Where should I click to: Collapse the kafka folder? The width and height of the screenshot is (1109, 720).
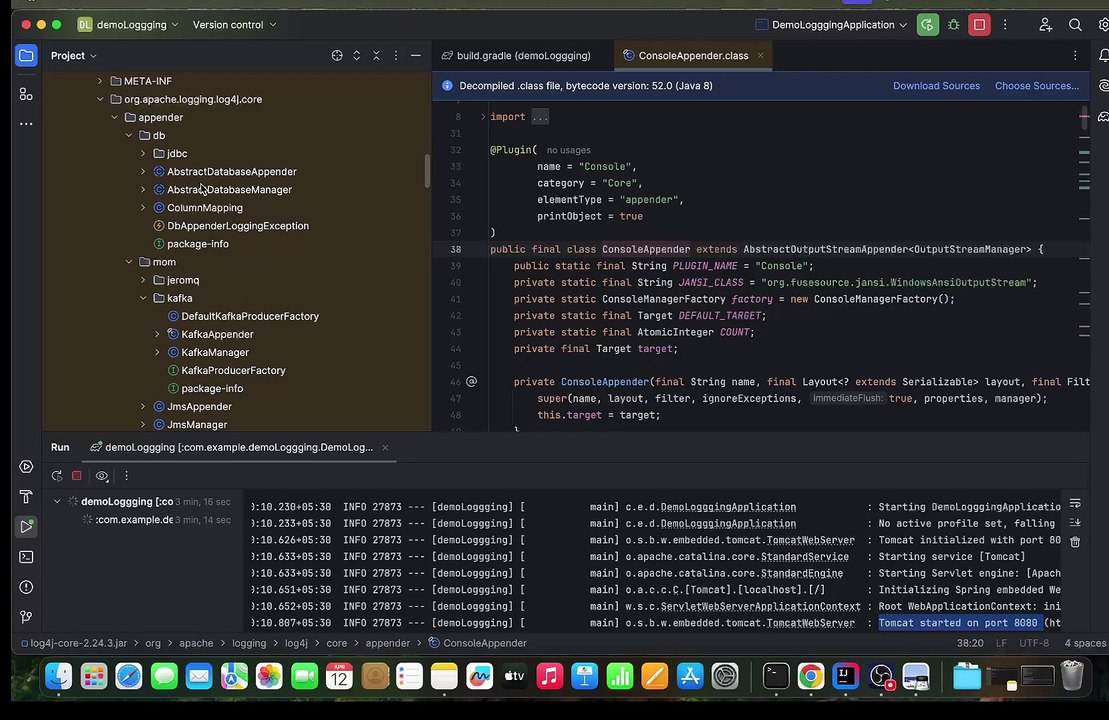143,298
